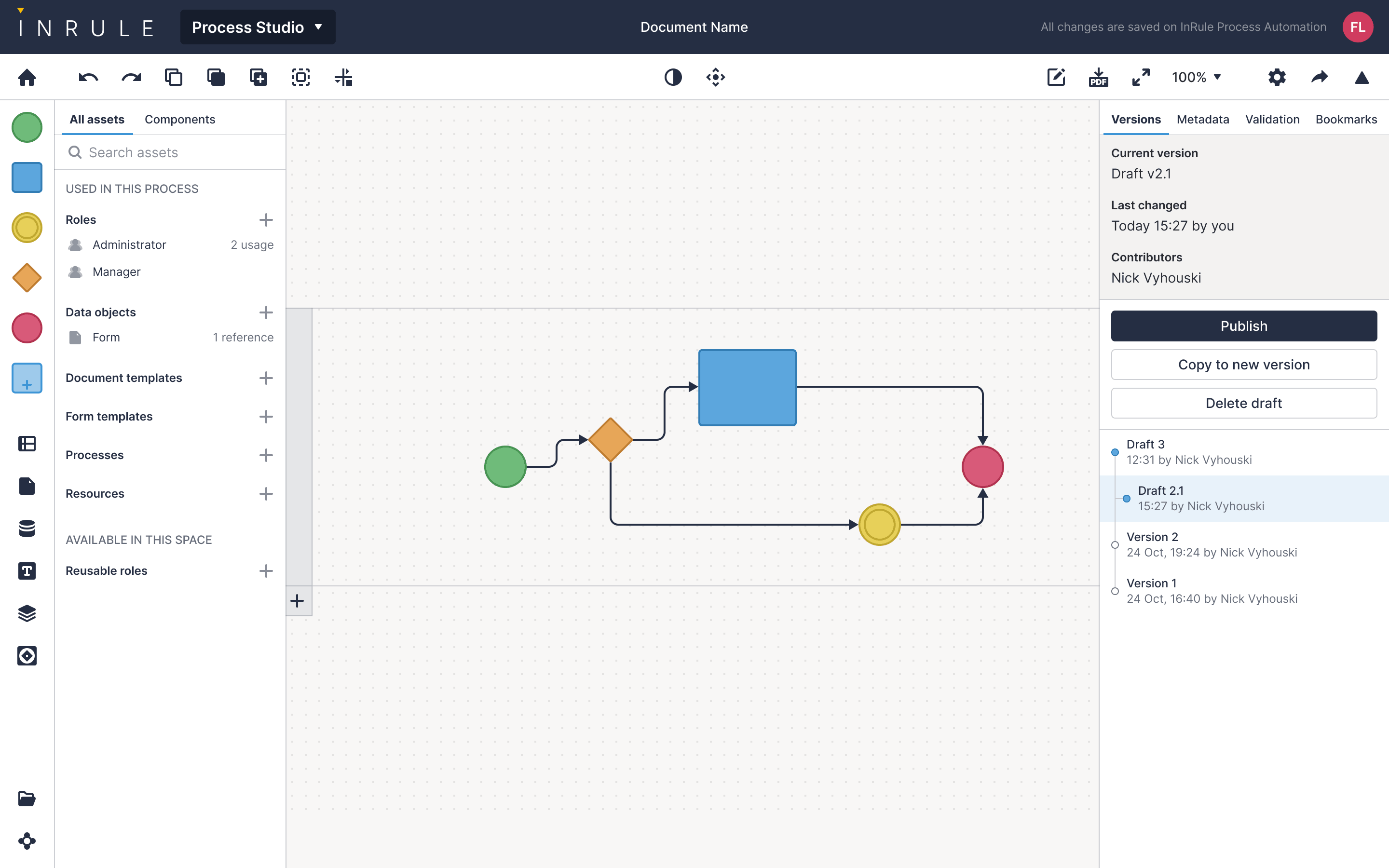Image resolution: width=1389 pixels, height=868 pixels.
Task: Click the text T icon in sidebar
Action: [27, 570]
